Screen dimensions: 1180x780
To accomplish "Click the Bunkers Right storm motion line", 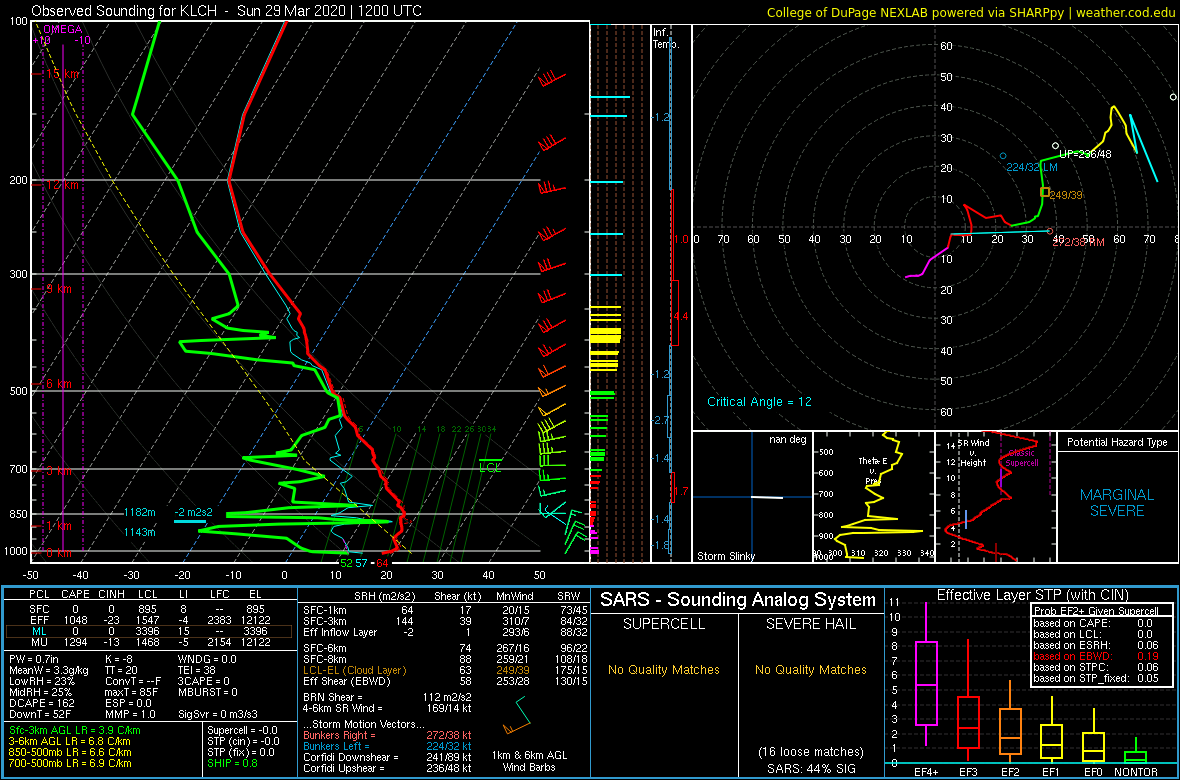I will [x=387, y=735].
